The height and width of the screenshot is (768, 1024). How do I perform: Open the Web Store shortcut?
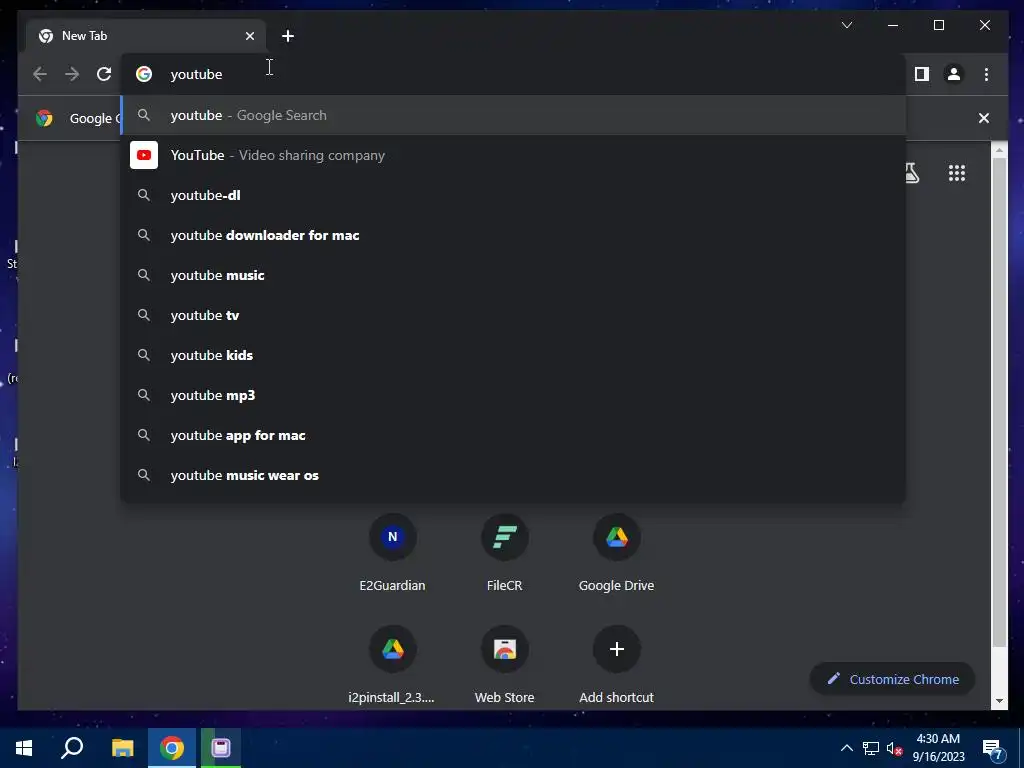pyautogui.click(x=504, y=665)
